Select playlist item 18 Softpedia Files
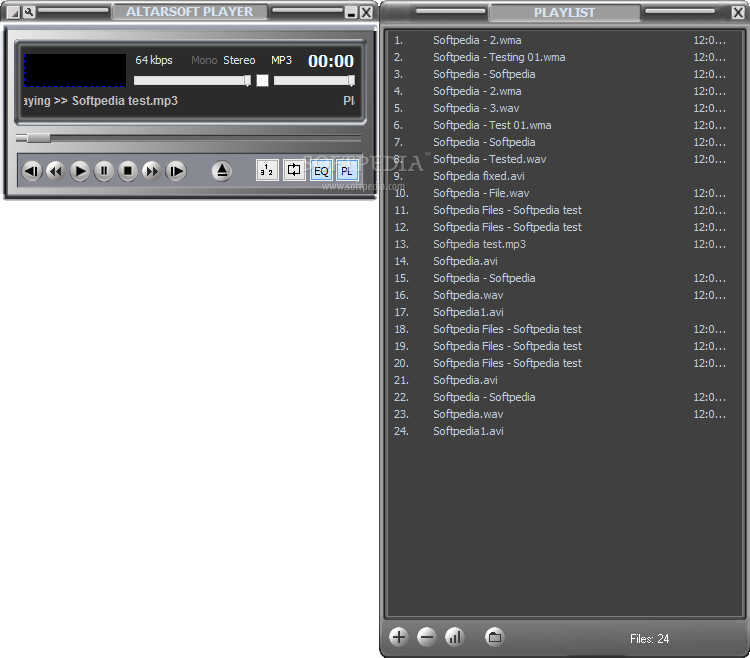The height and width of the screenshot is (658, 750). pyautogui.click(x=564, y=329)
